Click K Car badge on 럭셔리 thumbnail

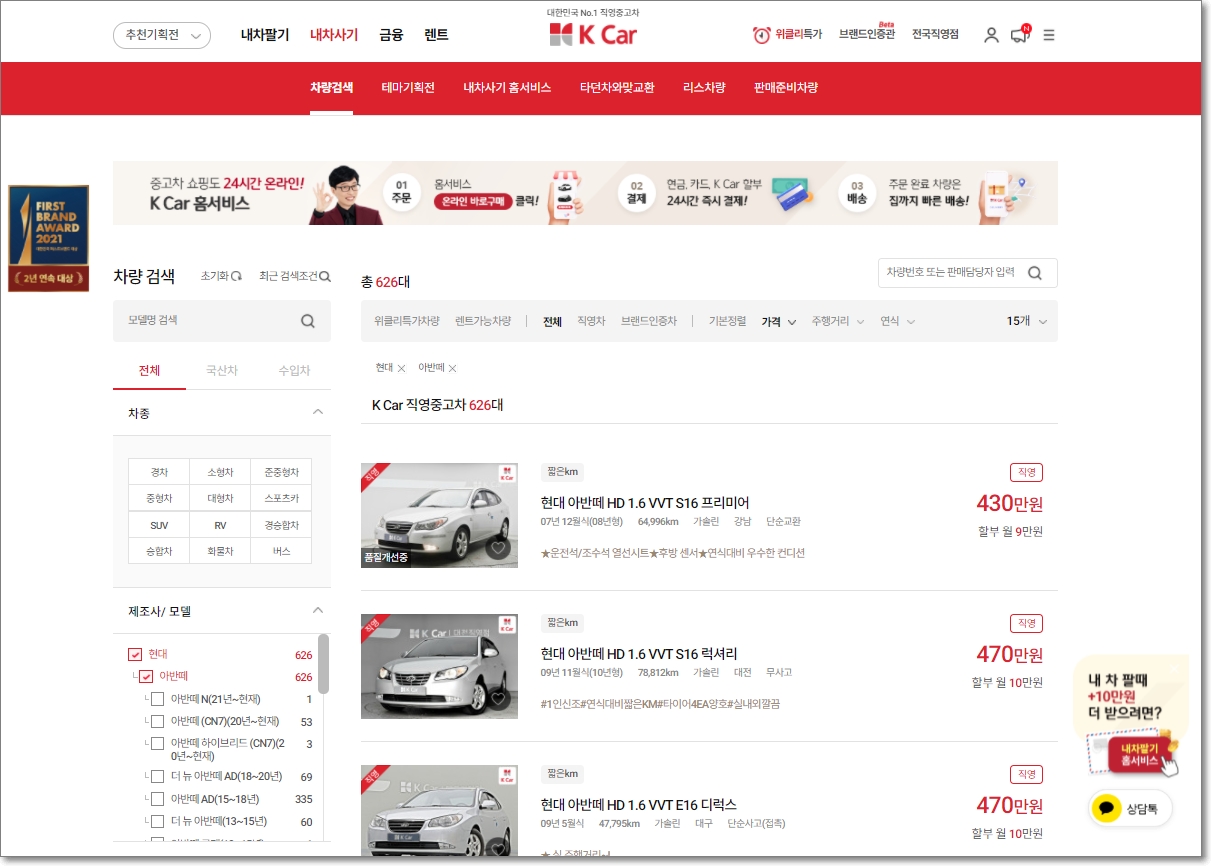pyautogui.click(x=506, y=625)
